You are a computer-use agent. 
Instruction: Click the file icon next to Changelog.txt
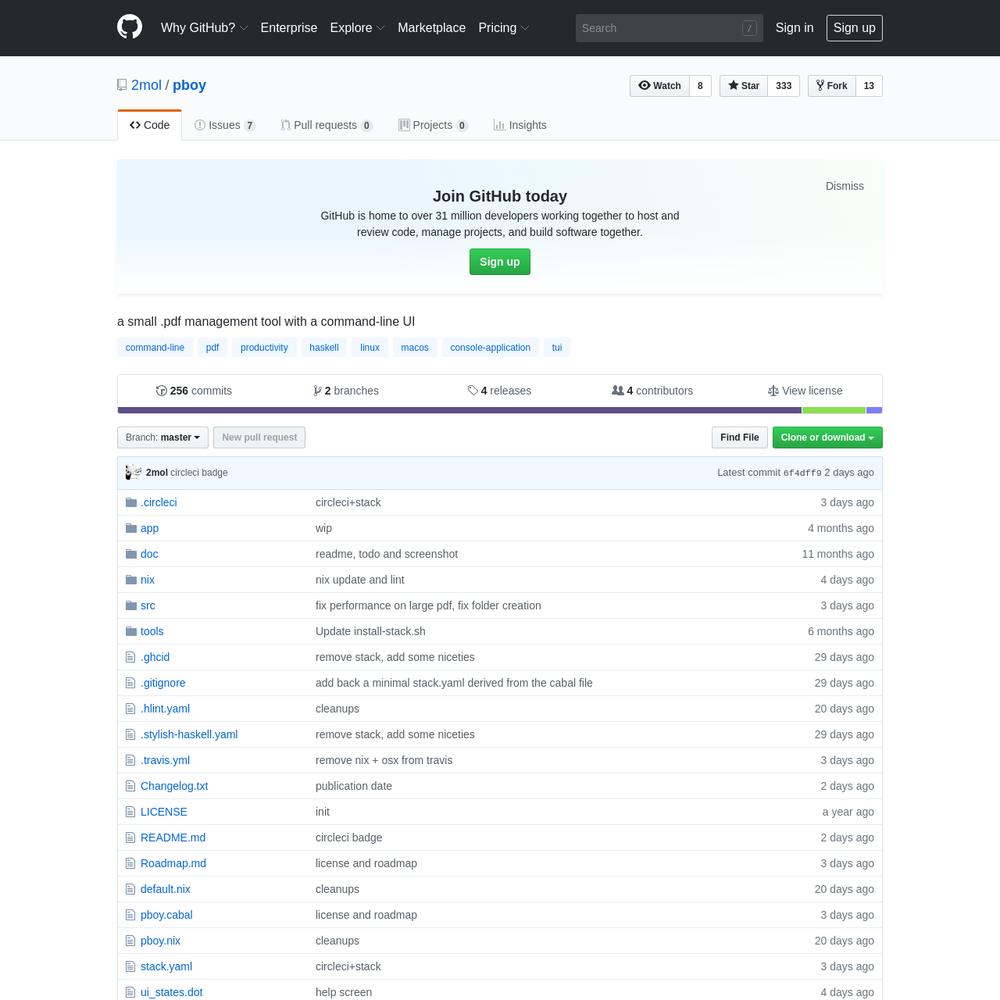pyautogui.click(x=131, y=786)
